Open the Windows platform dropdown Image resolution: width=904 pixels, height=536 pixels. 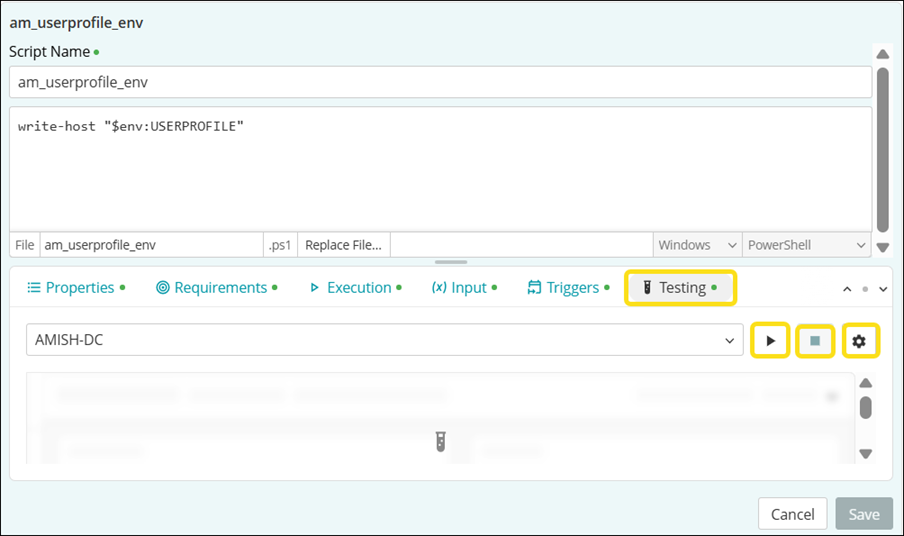click(696, 245)
